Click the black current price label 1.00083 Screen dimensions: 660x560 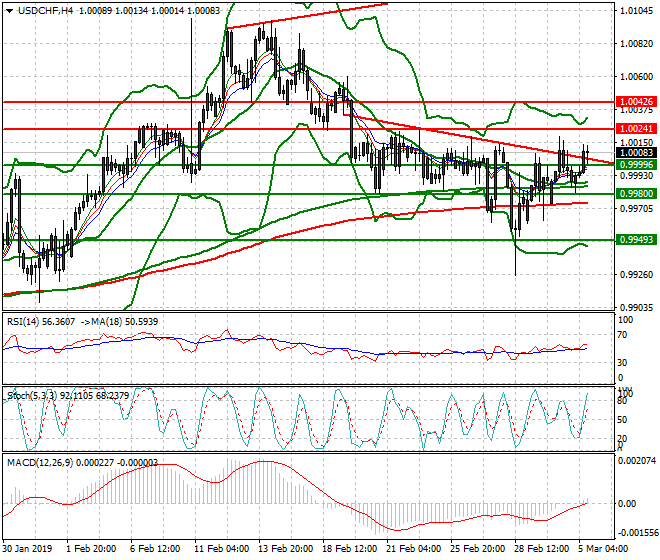tap(636, 153)
